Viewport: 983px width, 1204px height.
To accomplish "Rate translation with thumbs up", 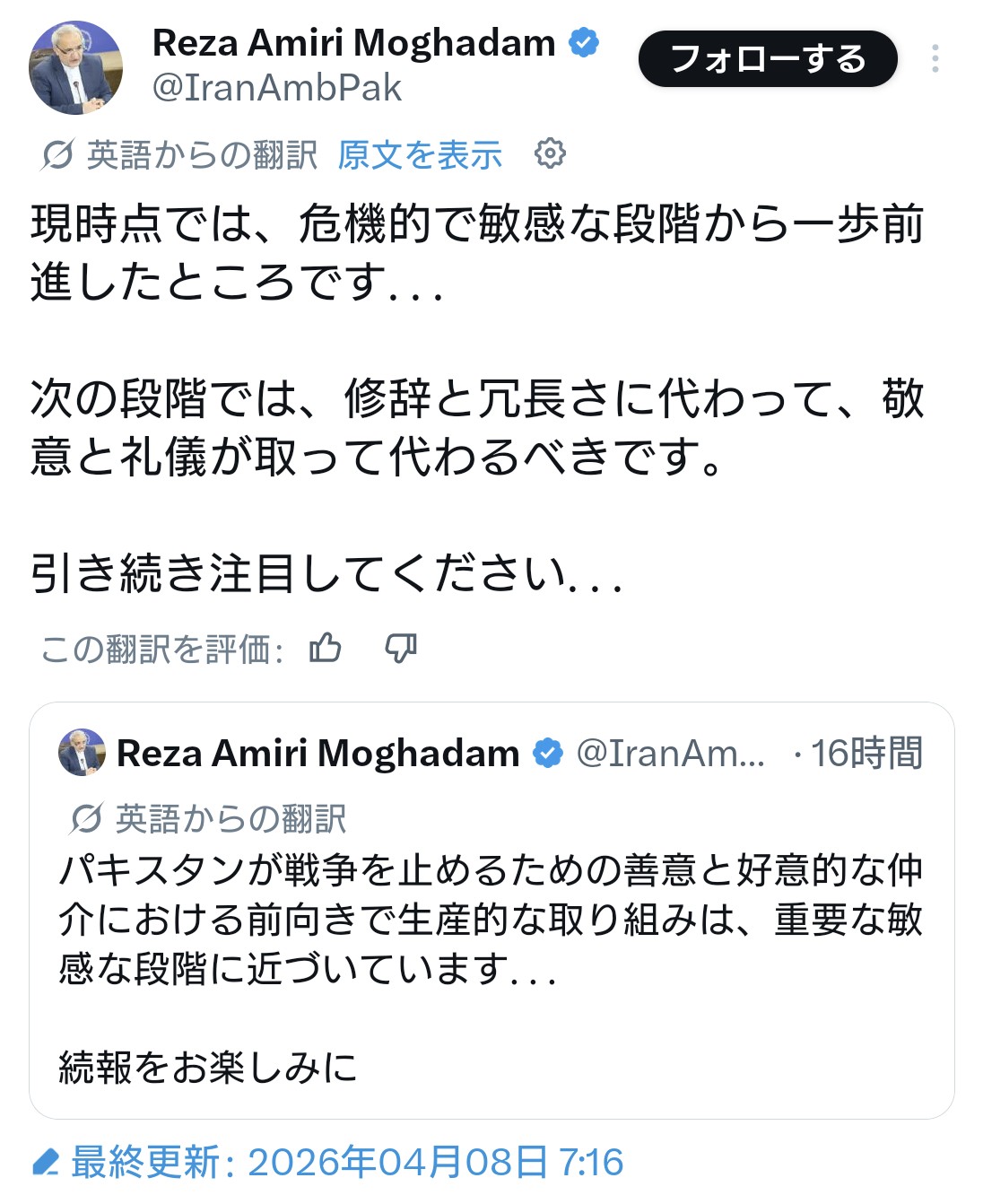I will (x=325, y=648).
